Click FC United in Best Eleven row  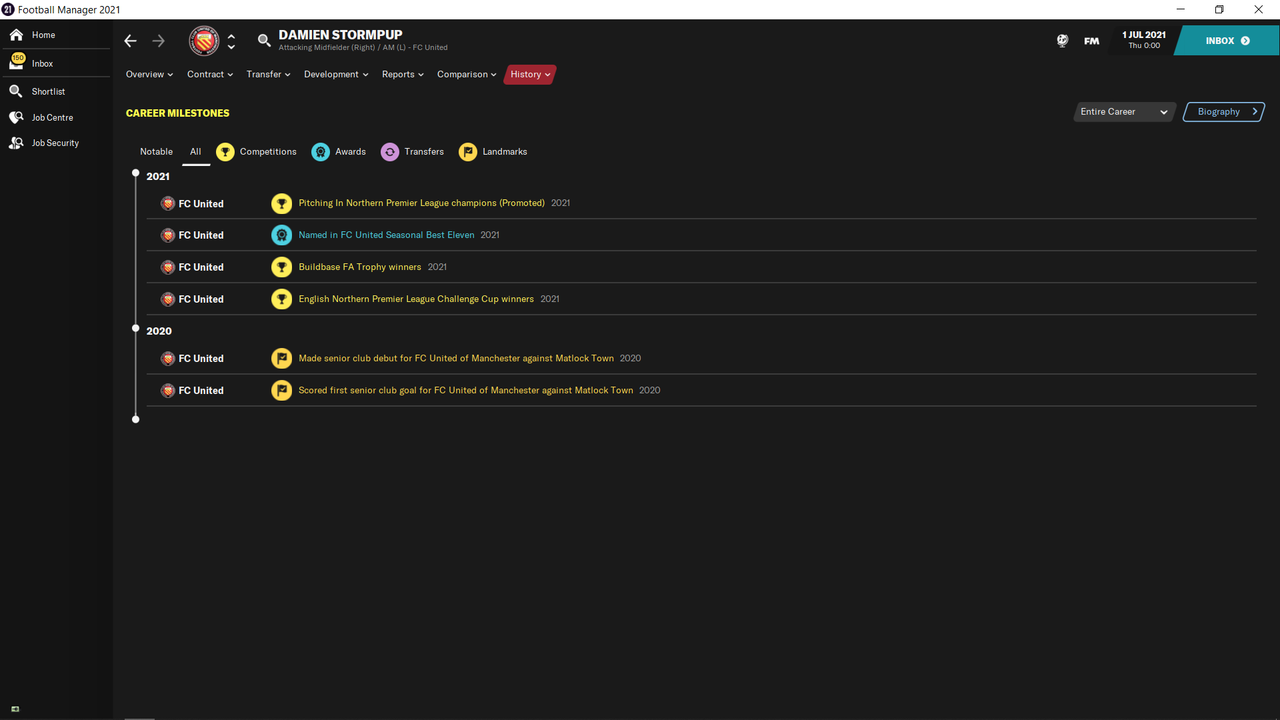coord(201,235)
